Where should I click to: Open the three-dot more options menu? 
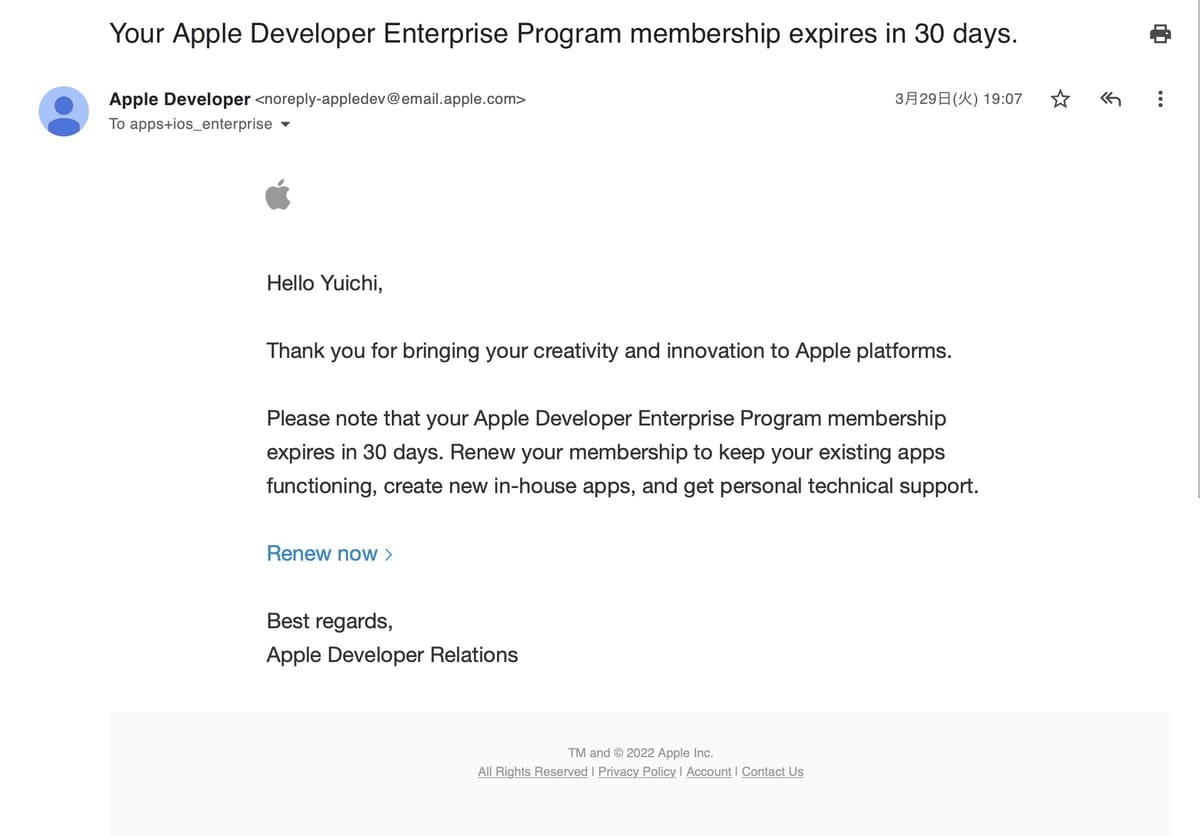[1160, 99]
